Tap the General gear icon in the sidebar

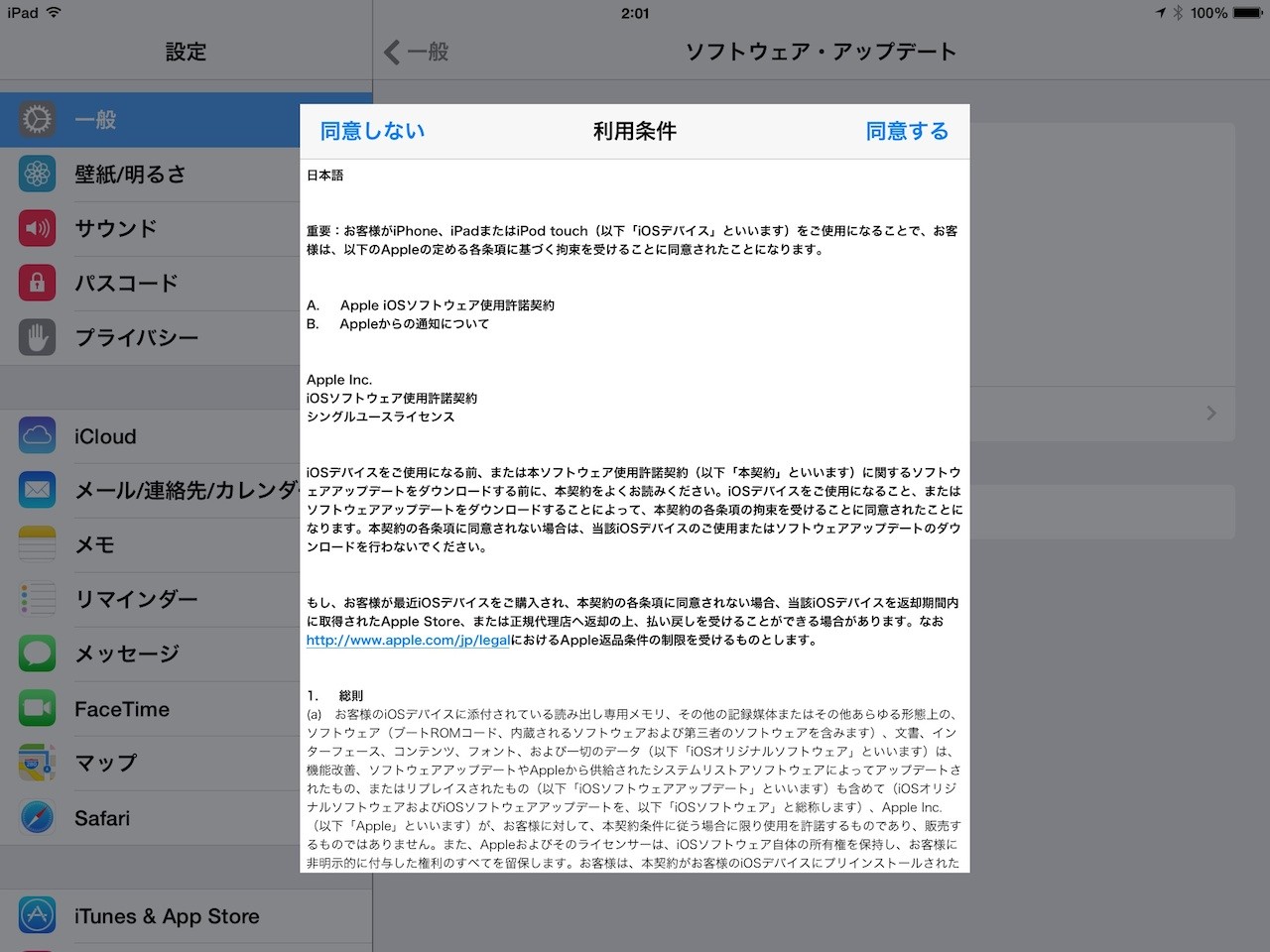[x=37, y=120]
